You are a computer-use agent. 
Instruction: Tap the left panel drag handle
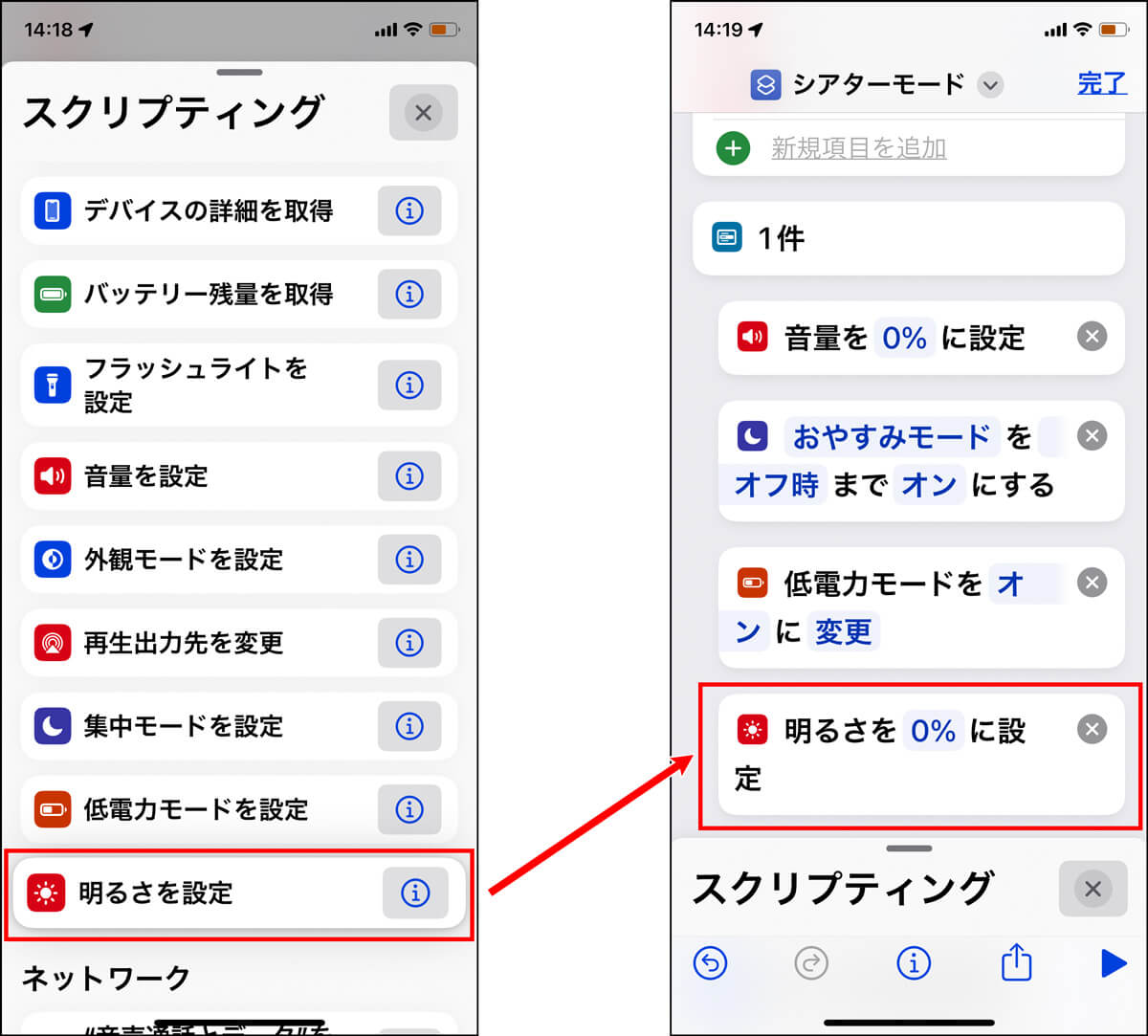point(239,72)
